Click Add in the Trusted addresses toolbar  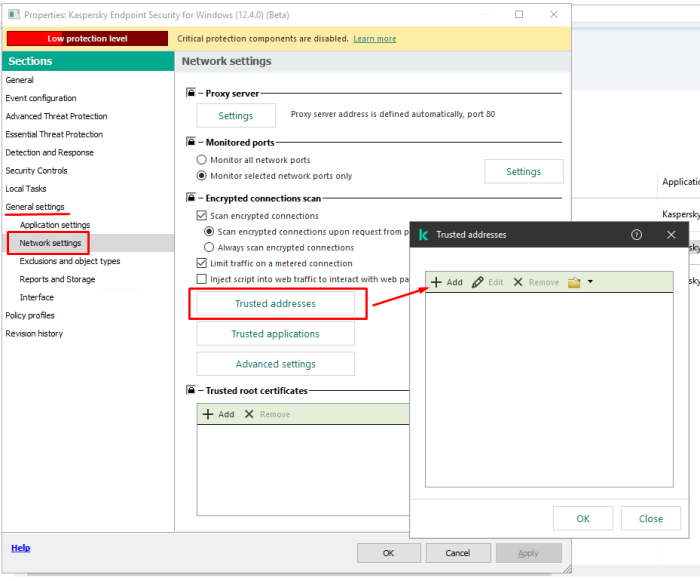(x=446, y=282)
